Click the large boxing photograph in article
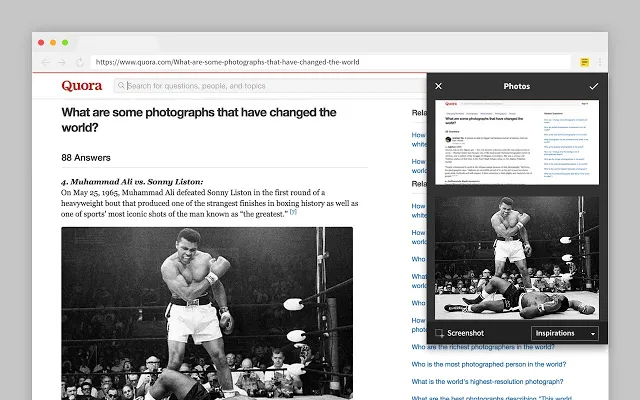 (x=207, y=313)
